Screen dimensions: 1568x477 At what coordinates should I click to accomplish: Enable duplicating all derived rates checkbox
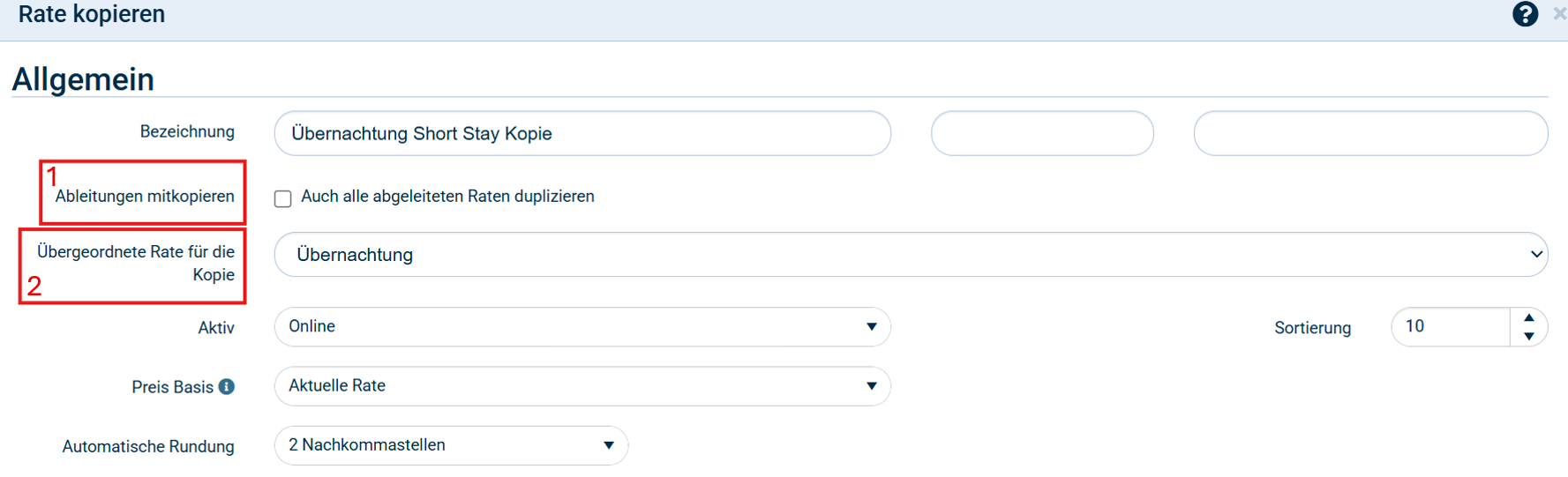[283, 198]
